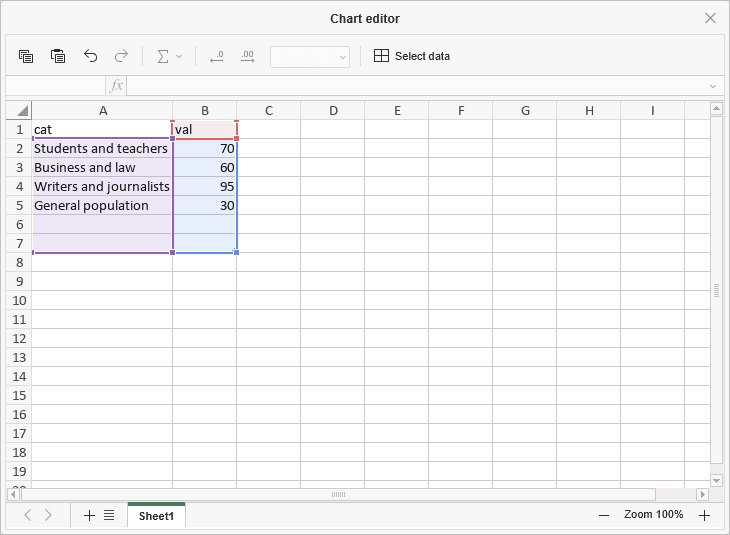This screenshot has height=535, width=730.
Task: Click the Select data button
Action: click(x=412, y=56)
